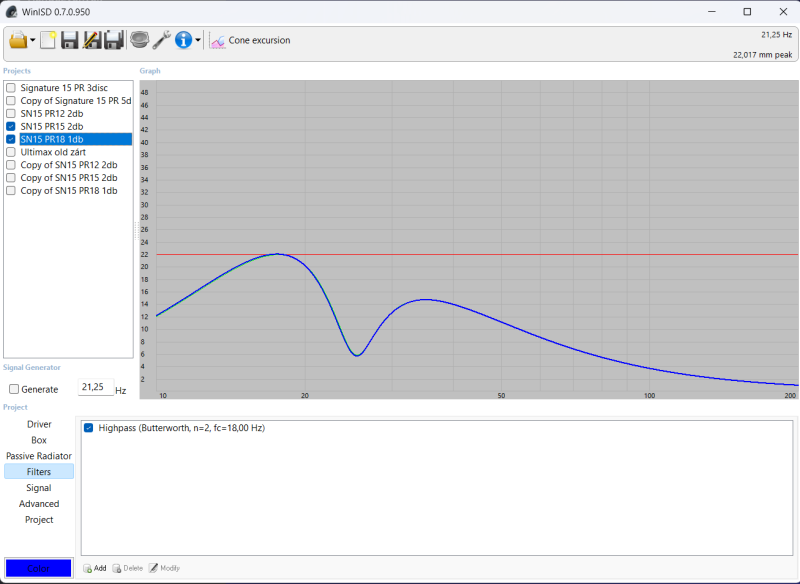800x584 pixels.
Task: Save project using the single floppy icon
Action: [69, 40]
